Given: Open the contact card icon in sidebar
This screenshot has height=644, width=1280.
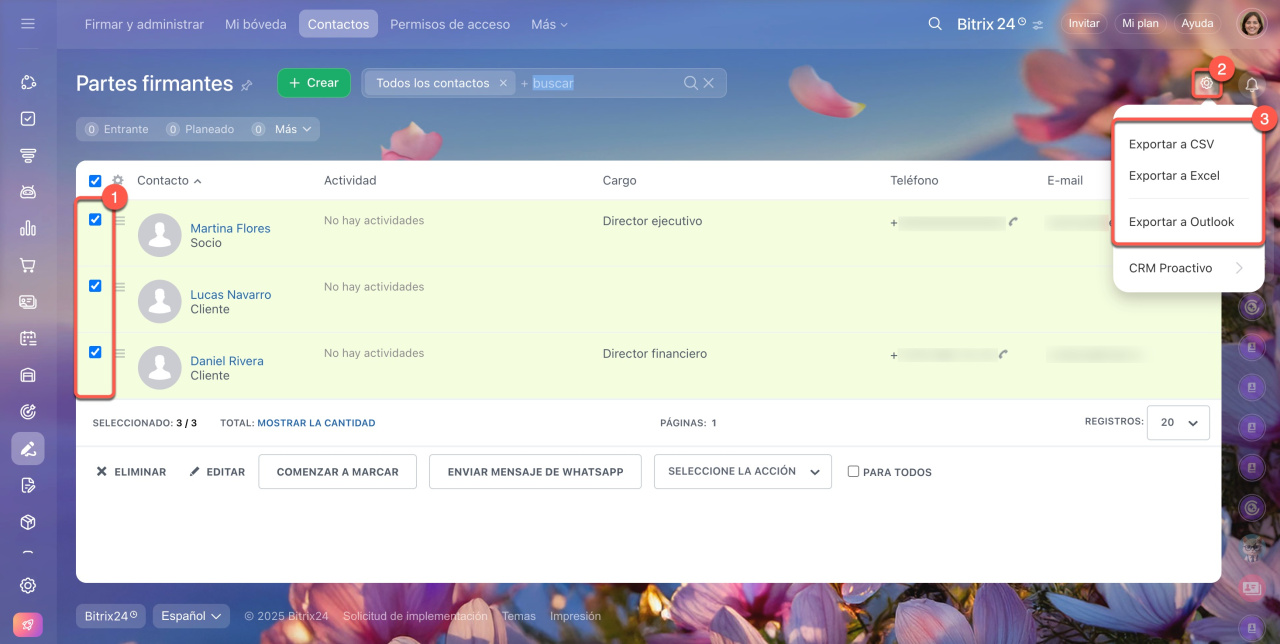Looking at the screenshot, I should pos(28,301).
